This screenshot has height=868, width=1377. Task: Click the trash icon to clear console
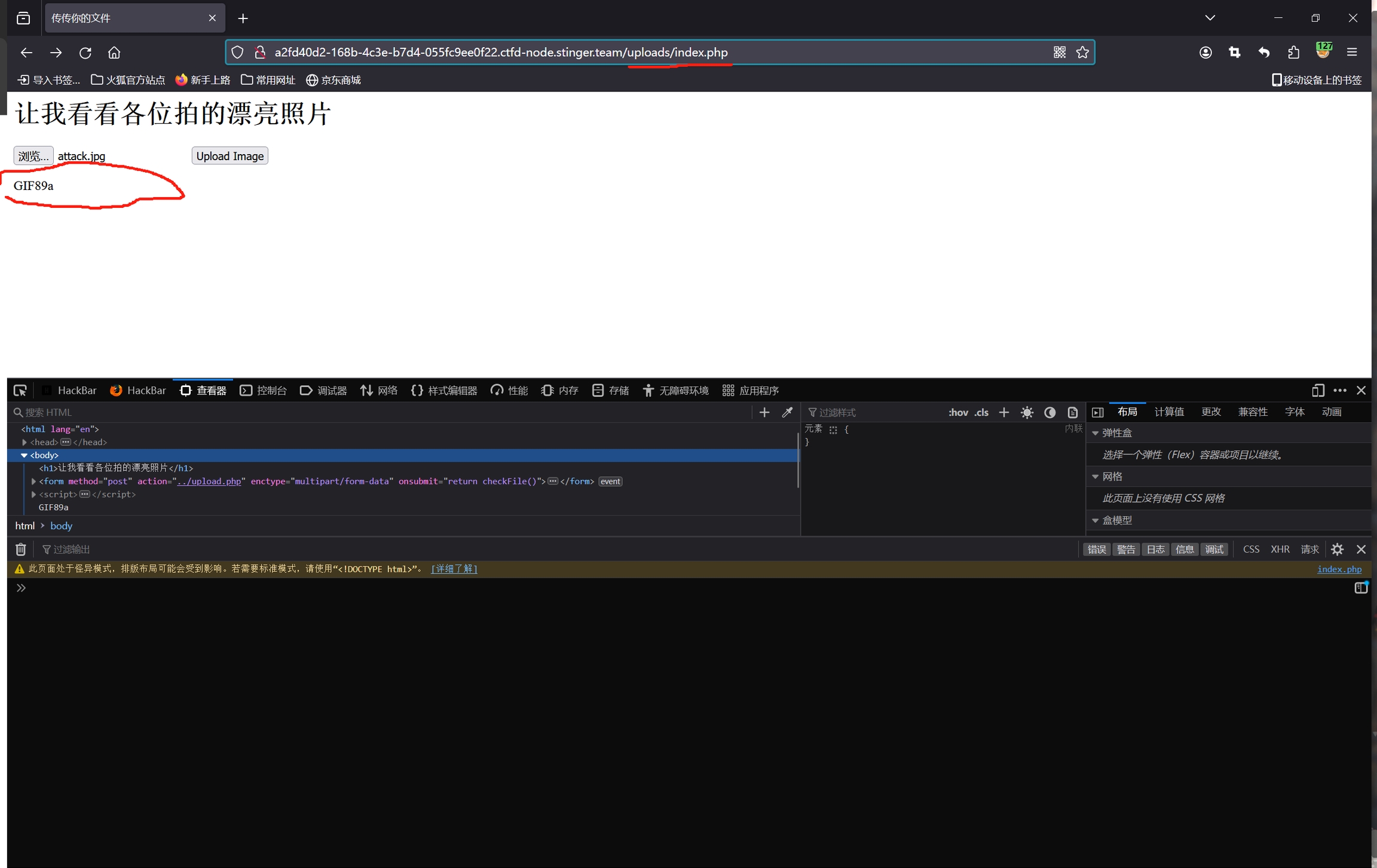pyautogui.click(x=21, y=549)
